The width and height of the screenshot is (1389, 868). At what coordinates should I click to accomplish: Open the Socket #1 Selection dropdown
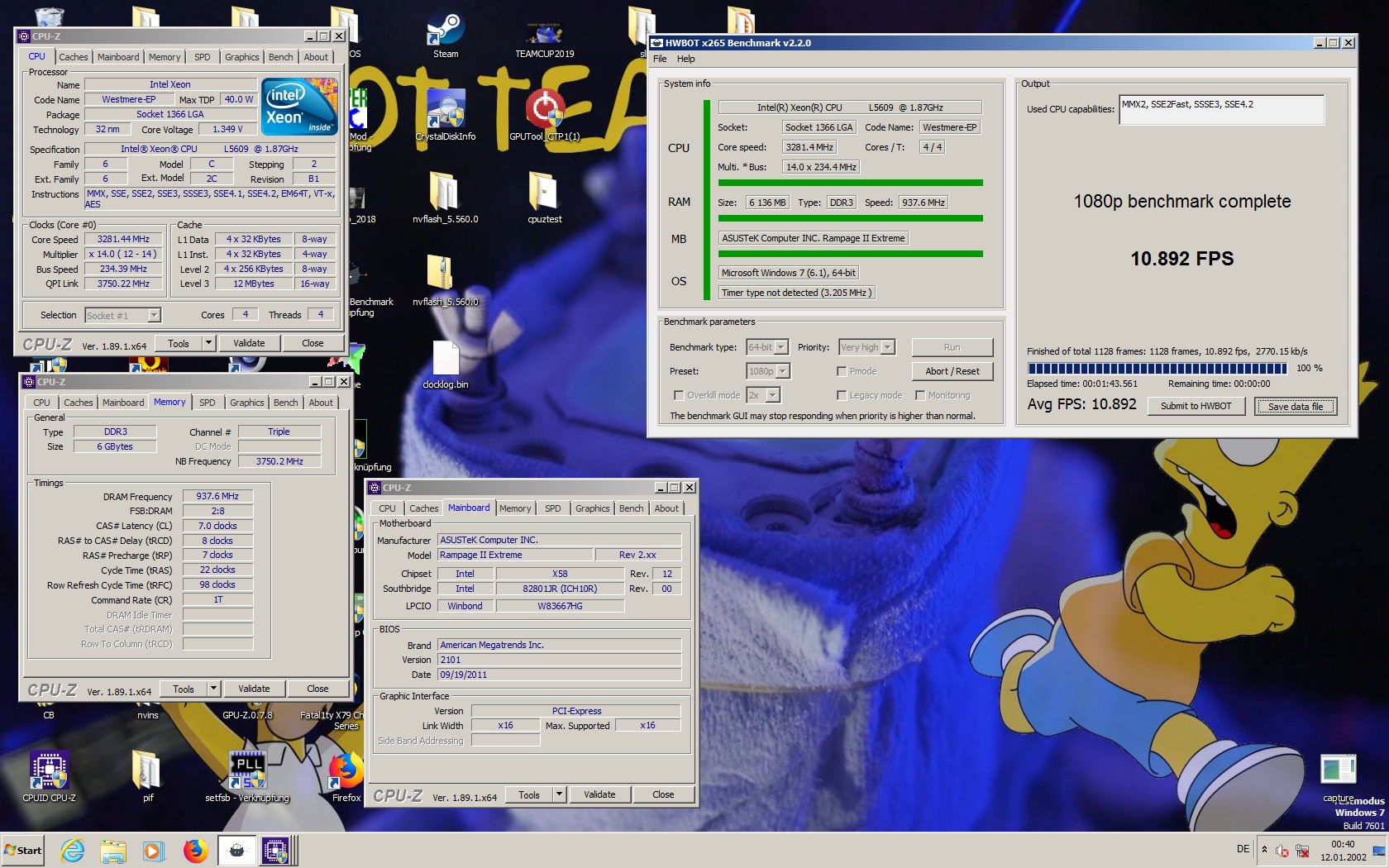click(154, 315)
